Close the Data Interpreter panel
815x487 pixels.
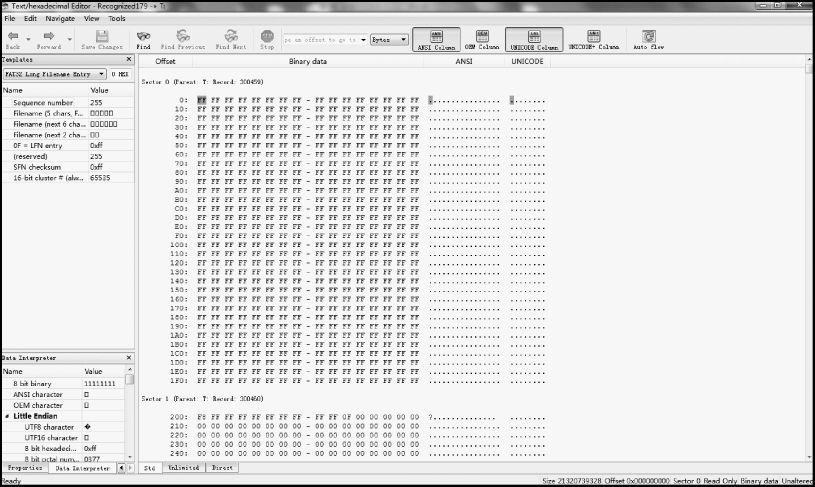(129, 358)
